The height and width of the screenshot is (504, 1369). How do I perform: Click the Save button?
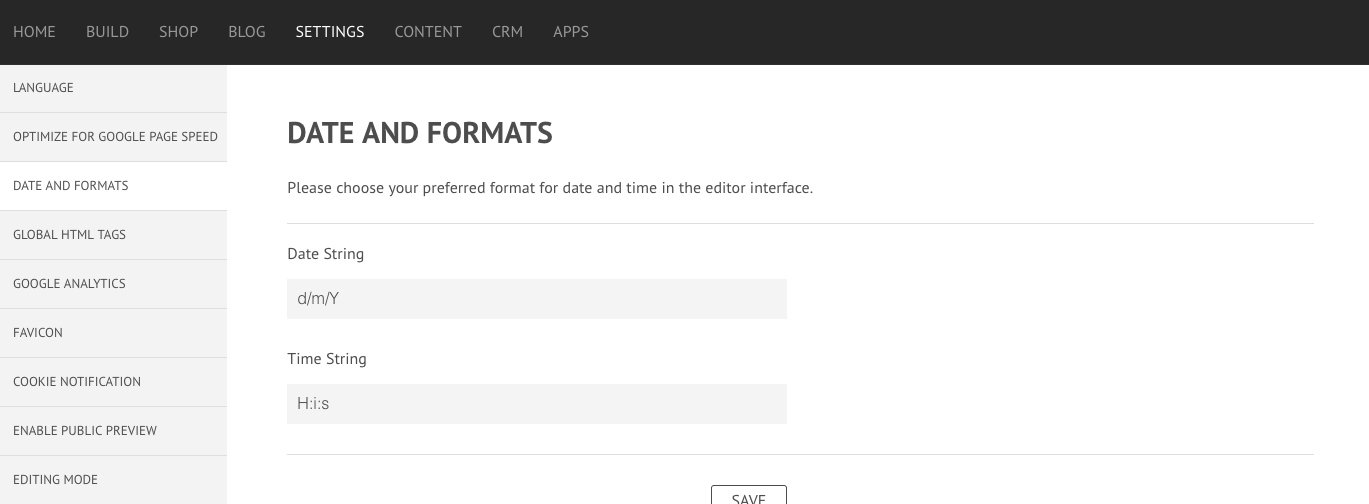(749, 496)
